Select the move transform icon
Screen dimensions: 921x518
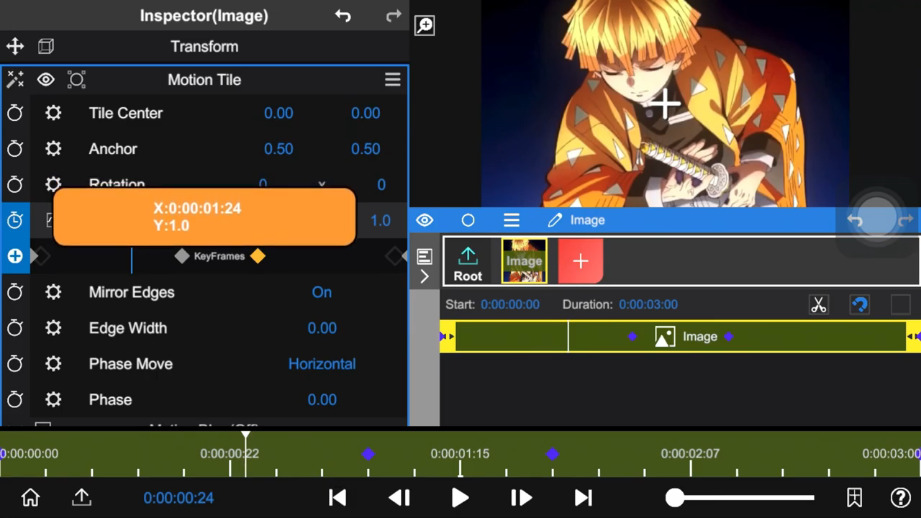[15, 46]
